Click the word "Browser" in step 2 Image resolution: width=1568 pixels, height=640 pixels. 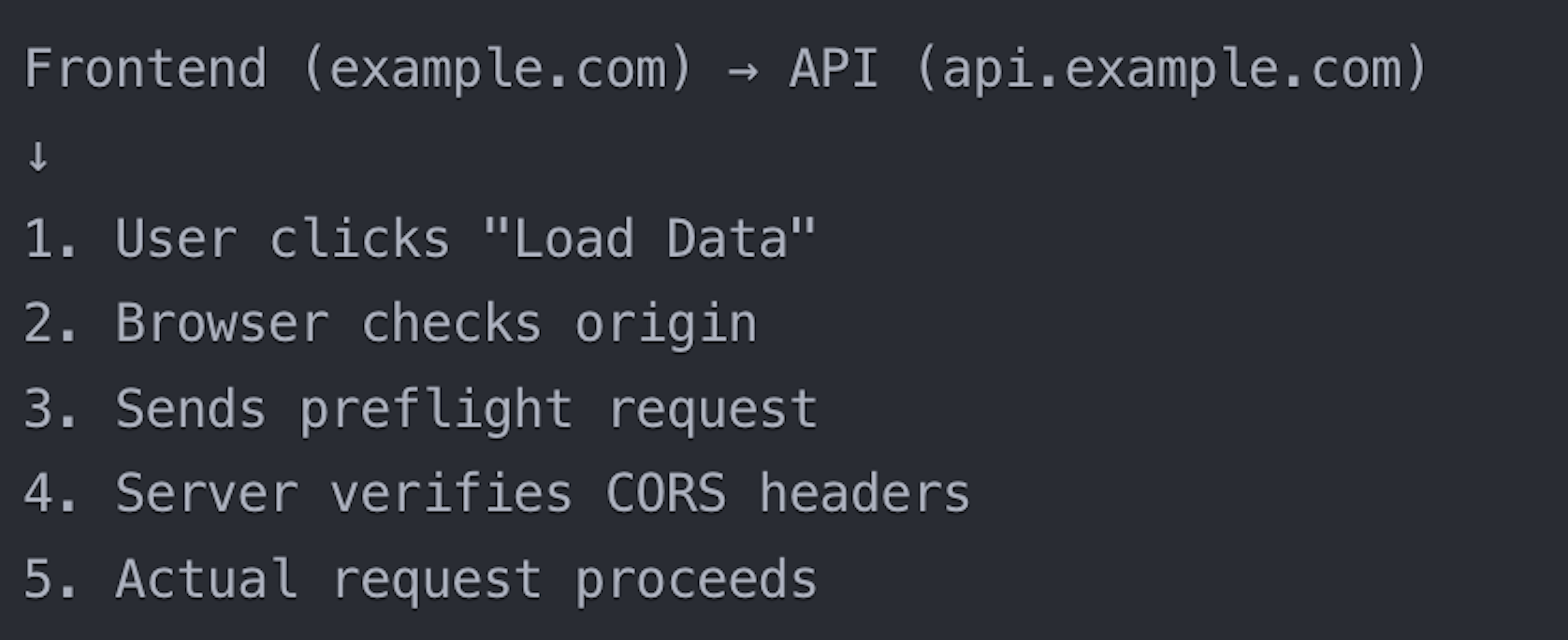(222, 323)
